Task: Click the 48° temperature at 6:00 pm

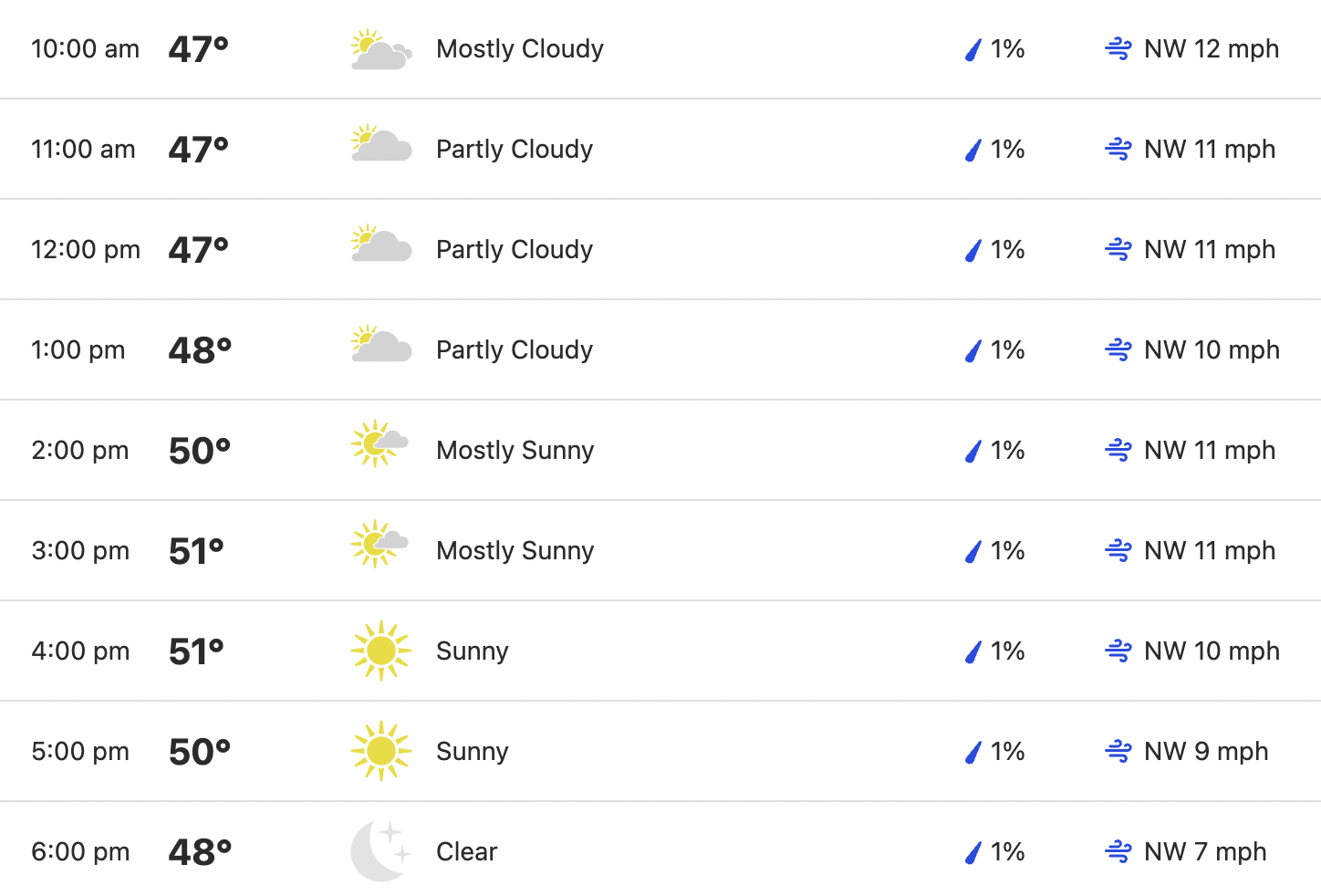Action: 201,852
